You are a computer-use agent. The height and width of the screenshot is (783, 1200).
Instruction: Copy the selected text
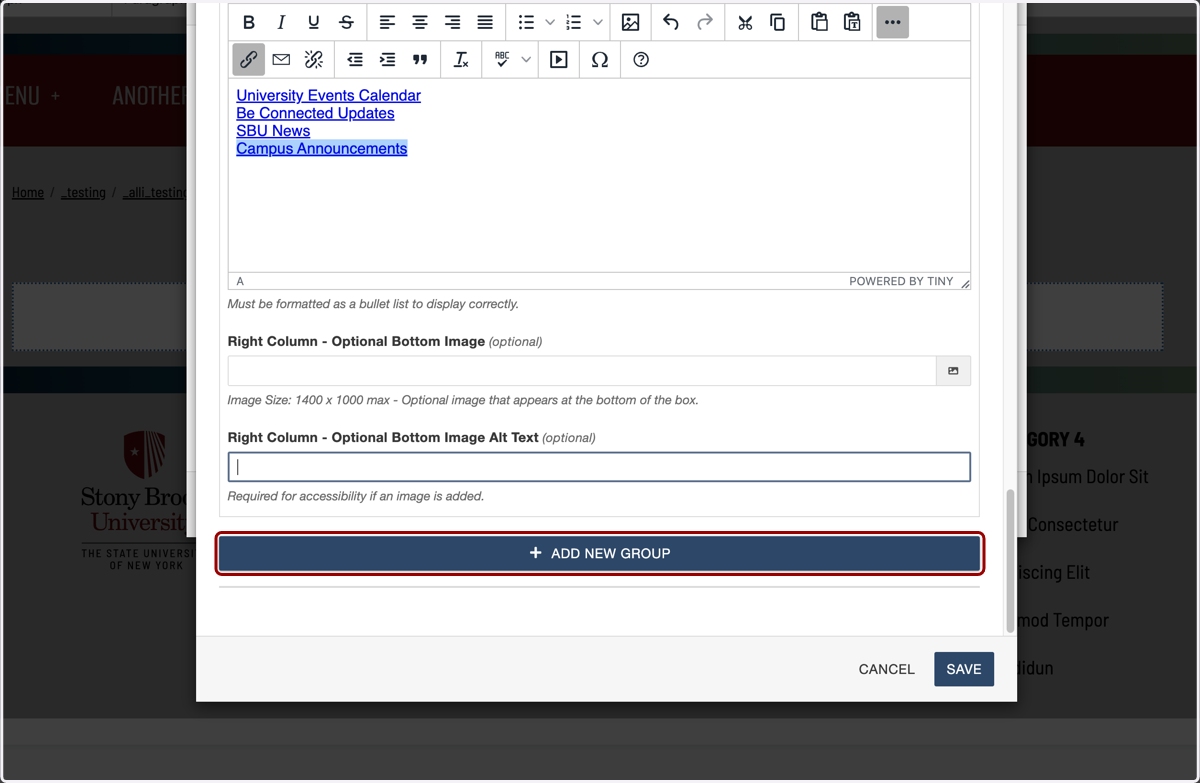(x=778, y=22)
